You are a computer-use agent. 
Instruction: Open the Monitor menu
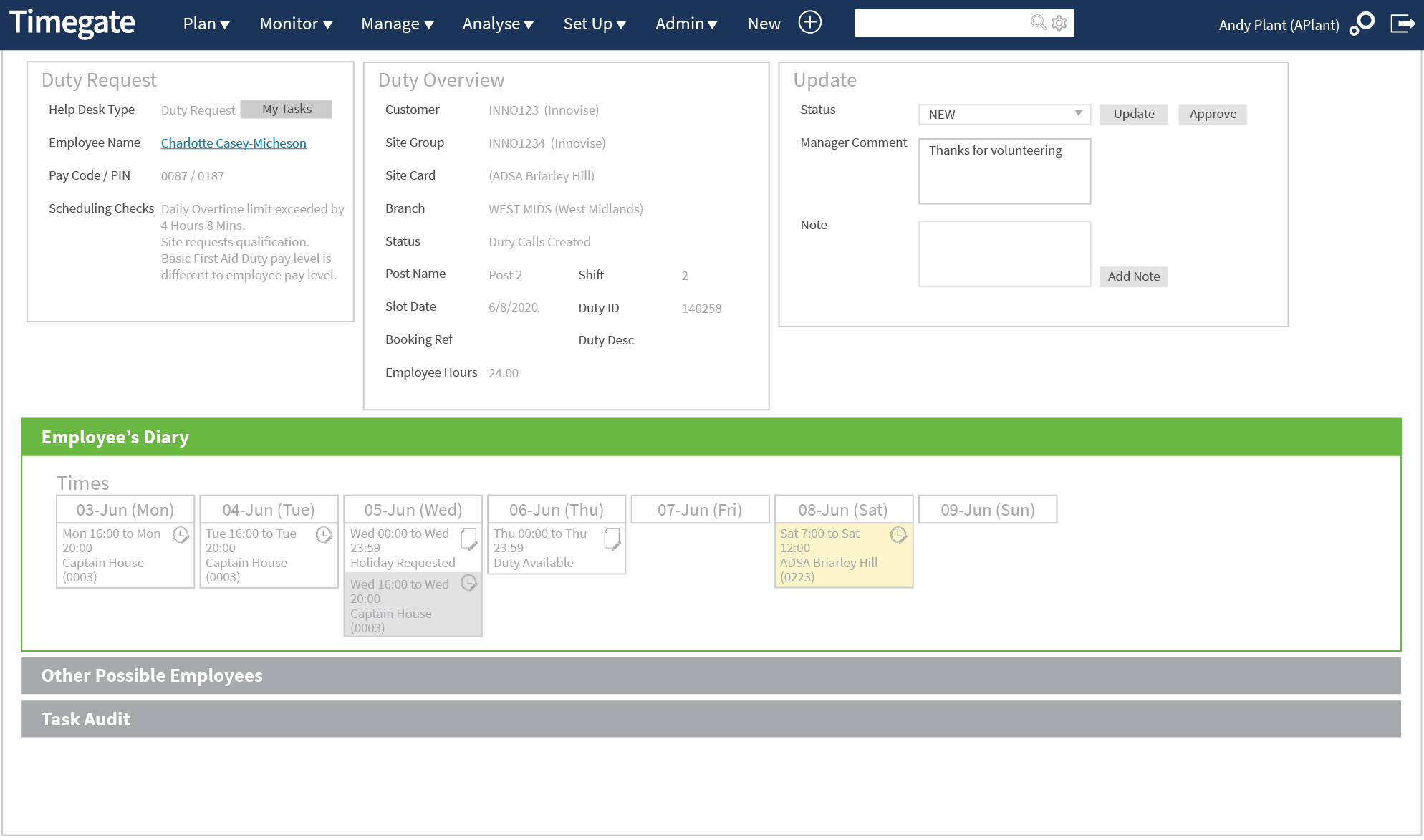pyautogui.click(x=294, y=24)
